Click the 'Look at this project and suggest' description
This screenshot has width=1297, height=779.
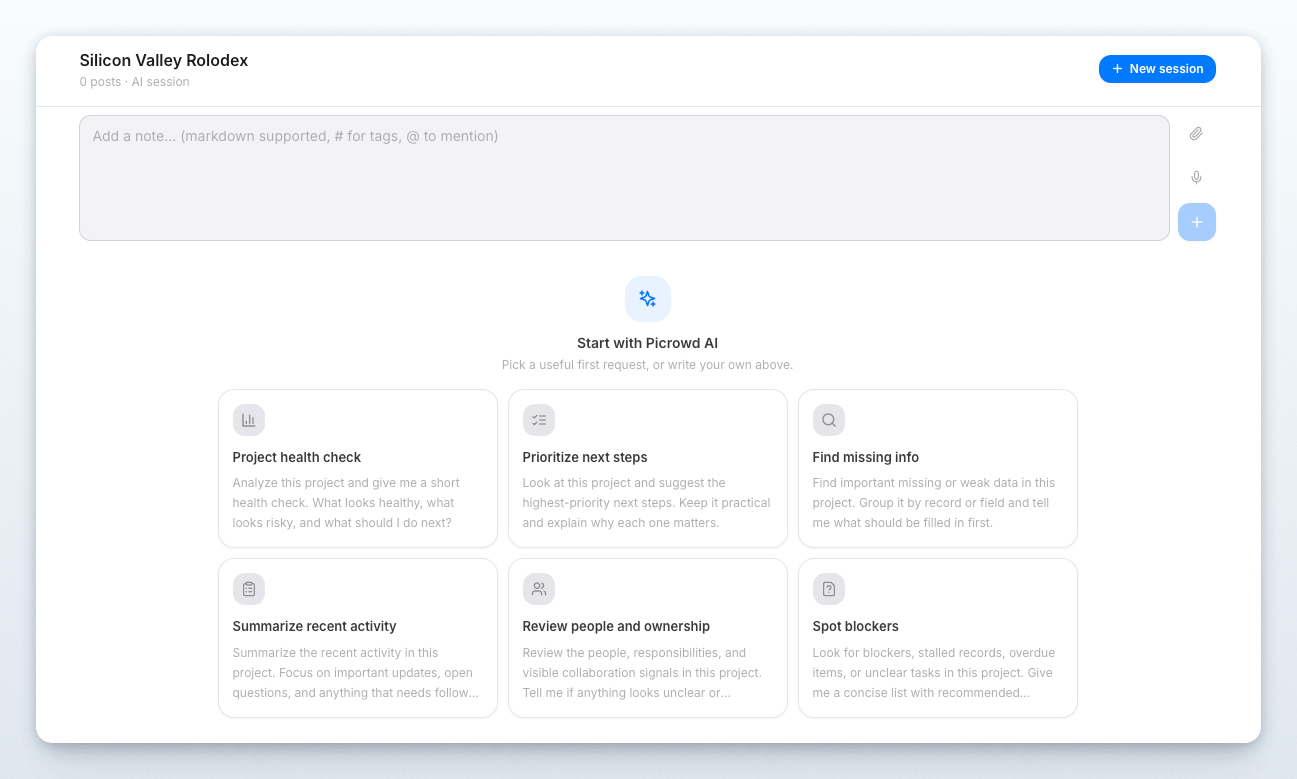coord(646,503)
